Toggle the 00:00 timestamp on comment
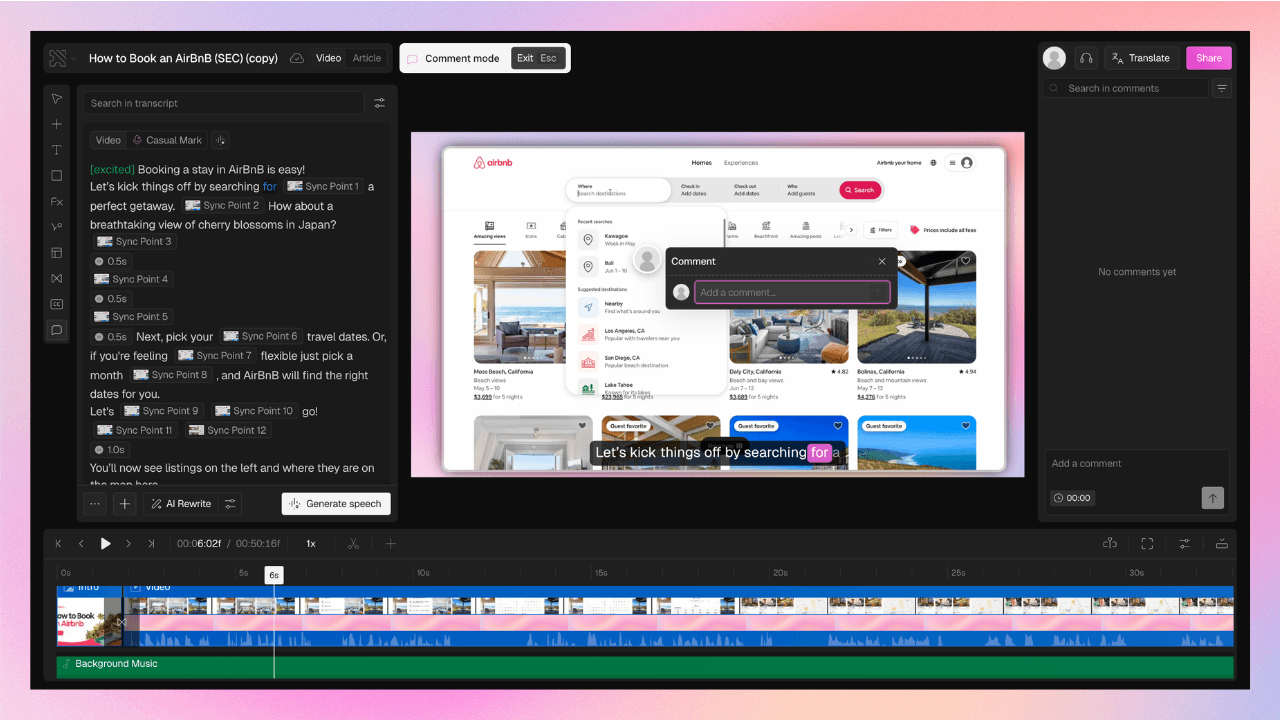Image resolution: width=1280 pixels, height=720 pixels. click(1072, 498)
